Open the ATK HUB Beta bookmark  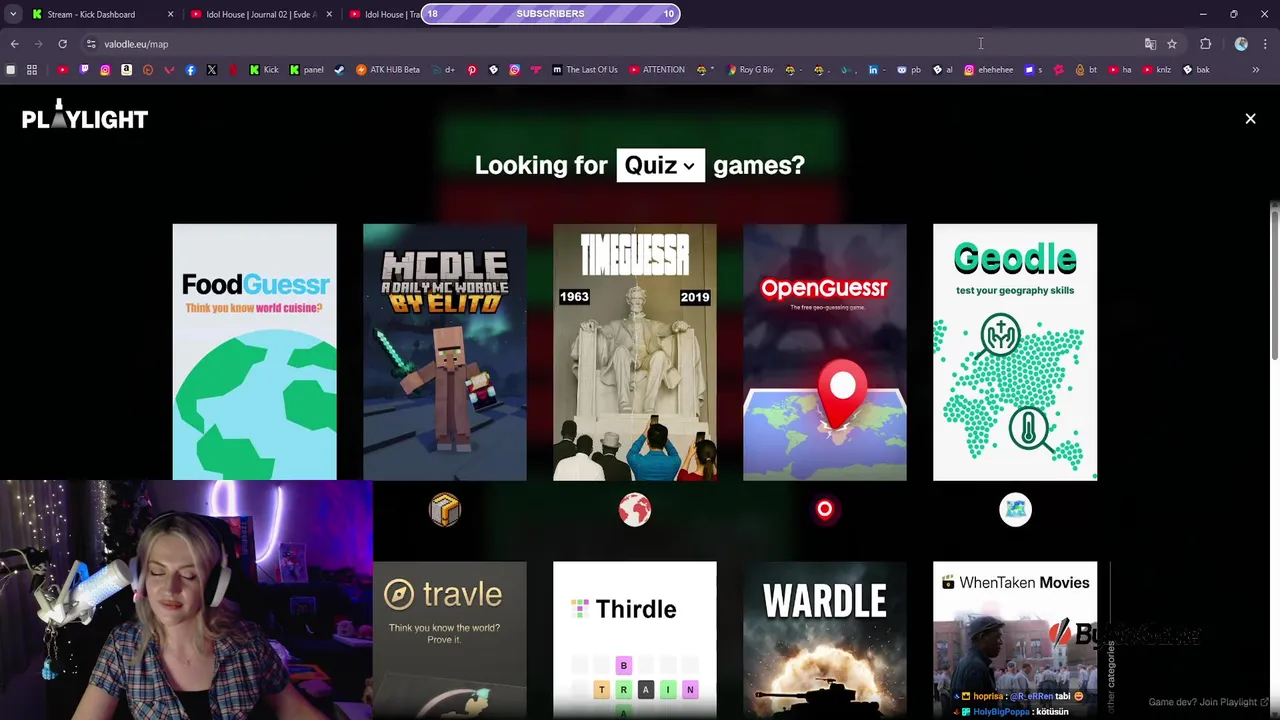tap(387, 70)
